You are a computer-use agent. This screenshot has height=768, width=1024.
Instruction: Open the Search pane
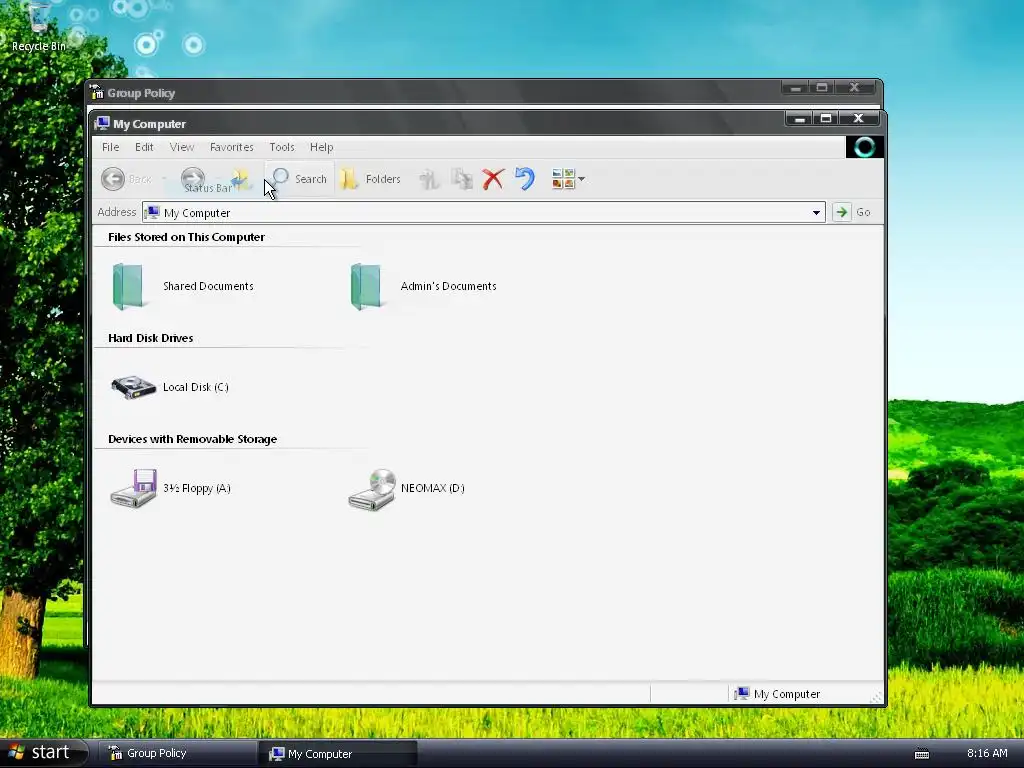click(300, 178)
